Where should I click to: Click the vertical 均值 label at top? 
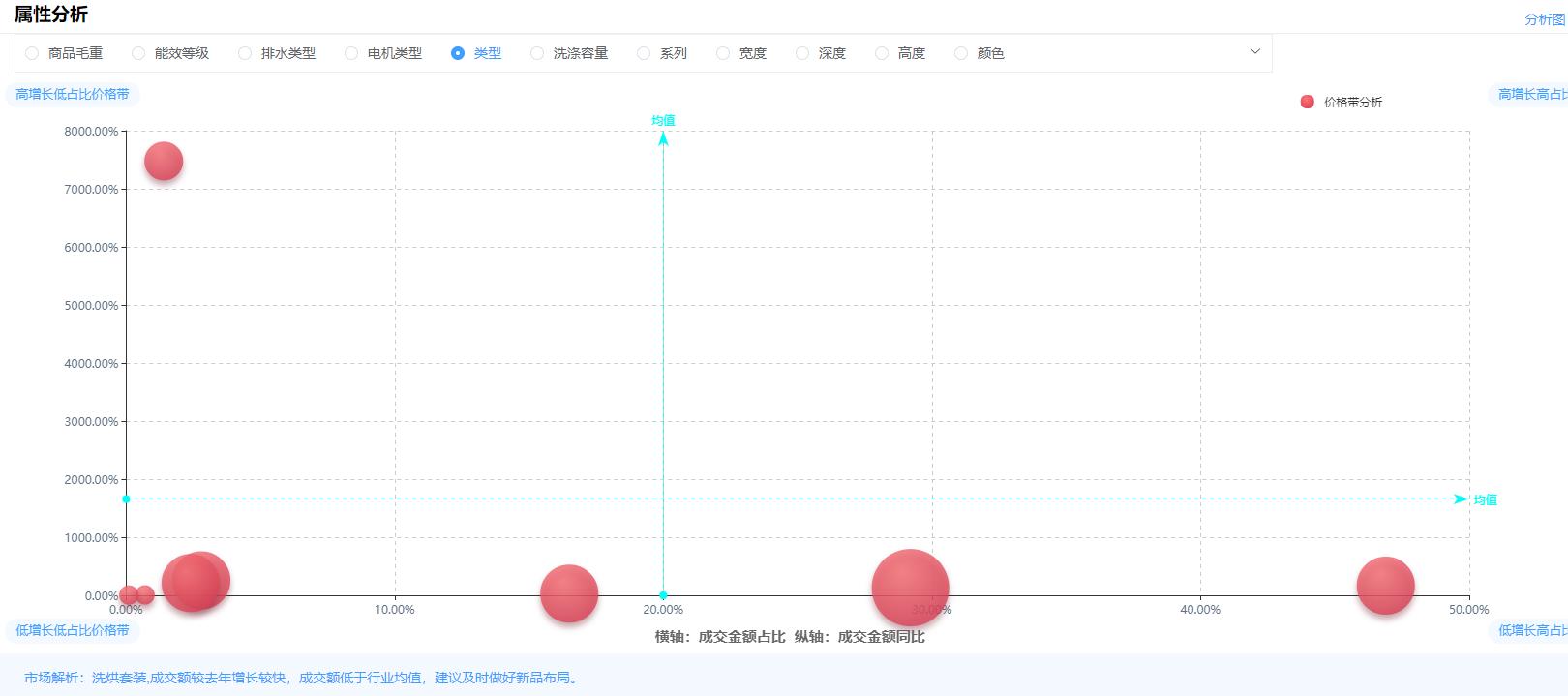point(663,120)
